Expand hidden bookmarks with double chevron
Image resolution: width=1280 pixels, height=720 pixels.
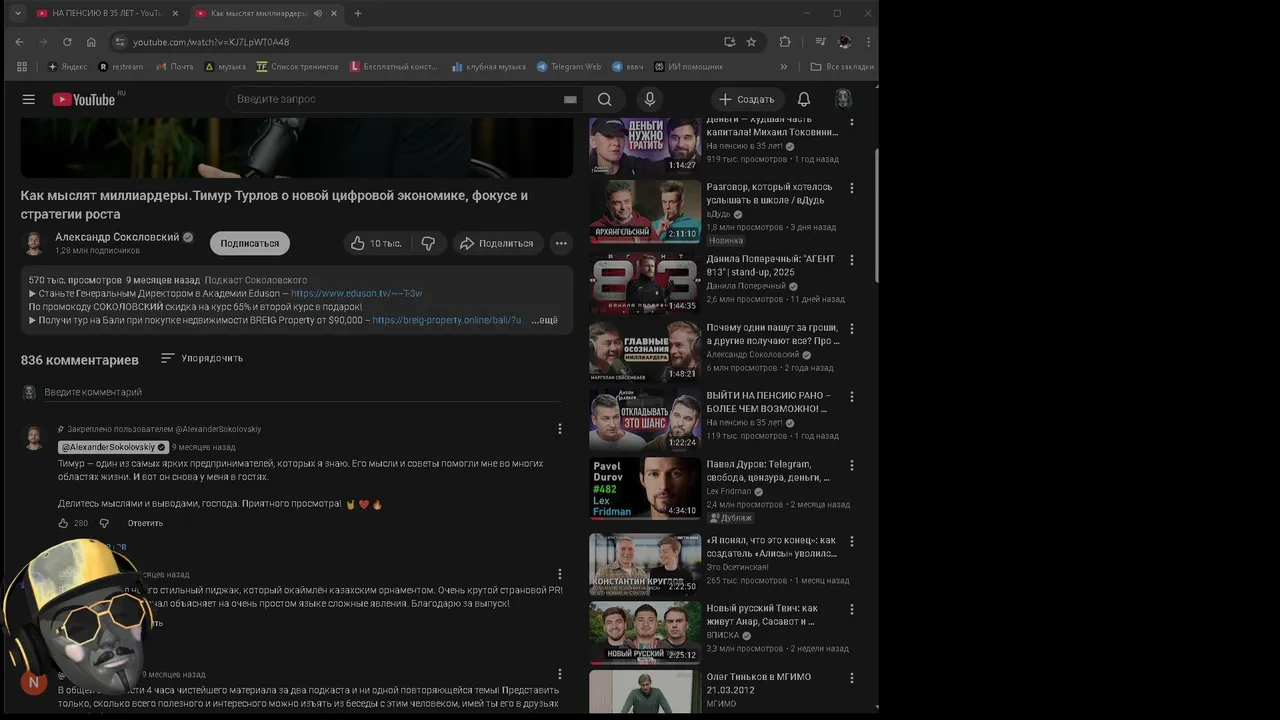(x=783, y=67)
